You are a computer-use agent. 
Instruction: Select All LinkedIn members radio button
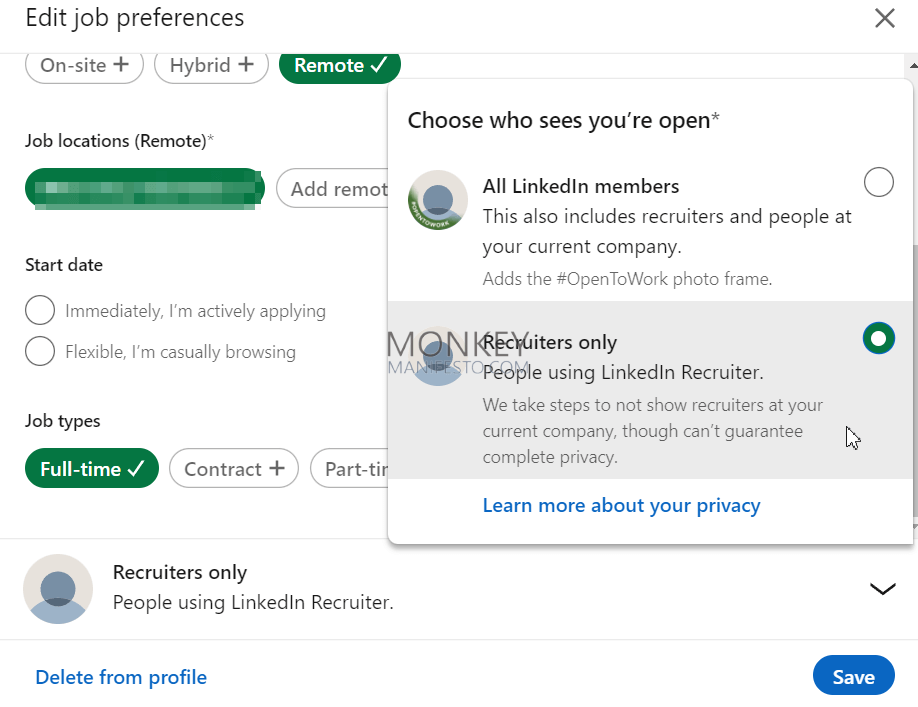pyautogui.click(x=878, y=182)
